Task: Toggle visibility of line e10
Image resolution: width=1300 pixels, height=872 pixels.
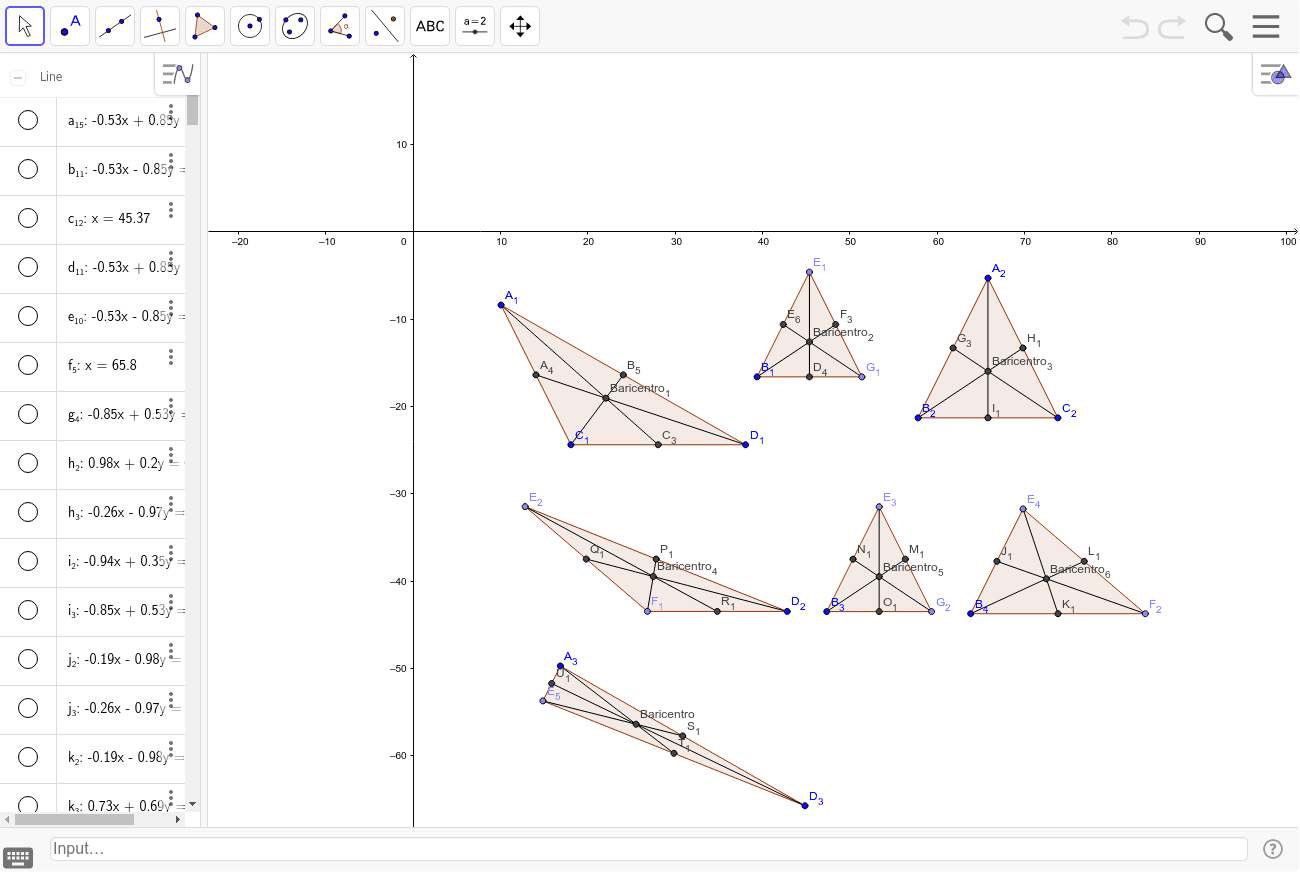Action: point(28,316)
